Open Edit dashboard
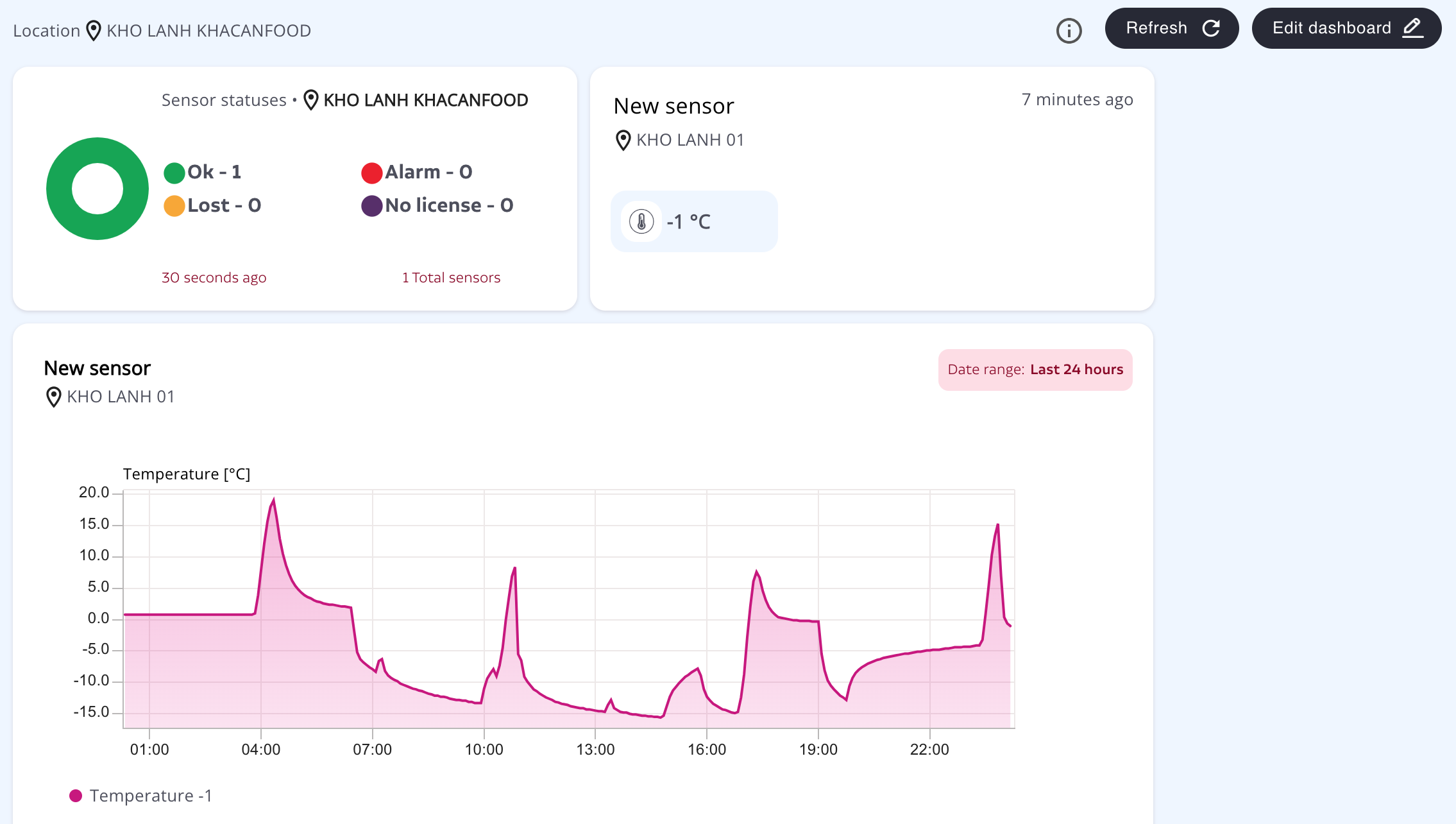 [1346, 28]
